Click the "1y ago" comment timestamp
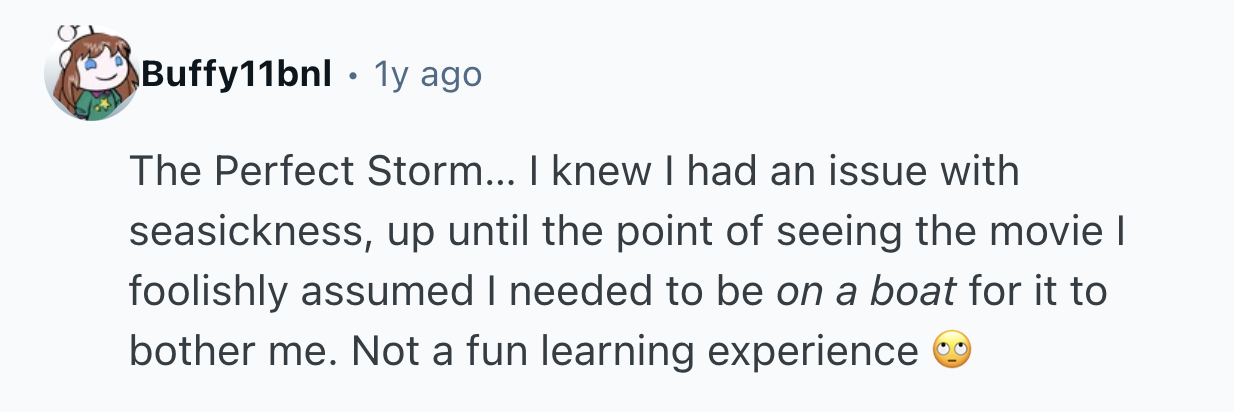The height and width of the screenshot is (412, 1234). pos(427,74)
